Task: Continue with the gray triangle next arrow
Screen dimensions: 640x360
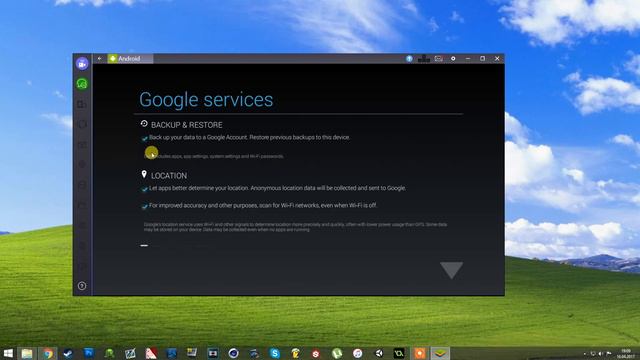Action: pyautogui.click(x=451, y=270)
